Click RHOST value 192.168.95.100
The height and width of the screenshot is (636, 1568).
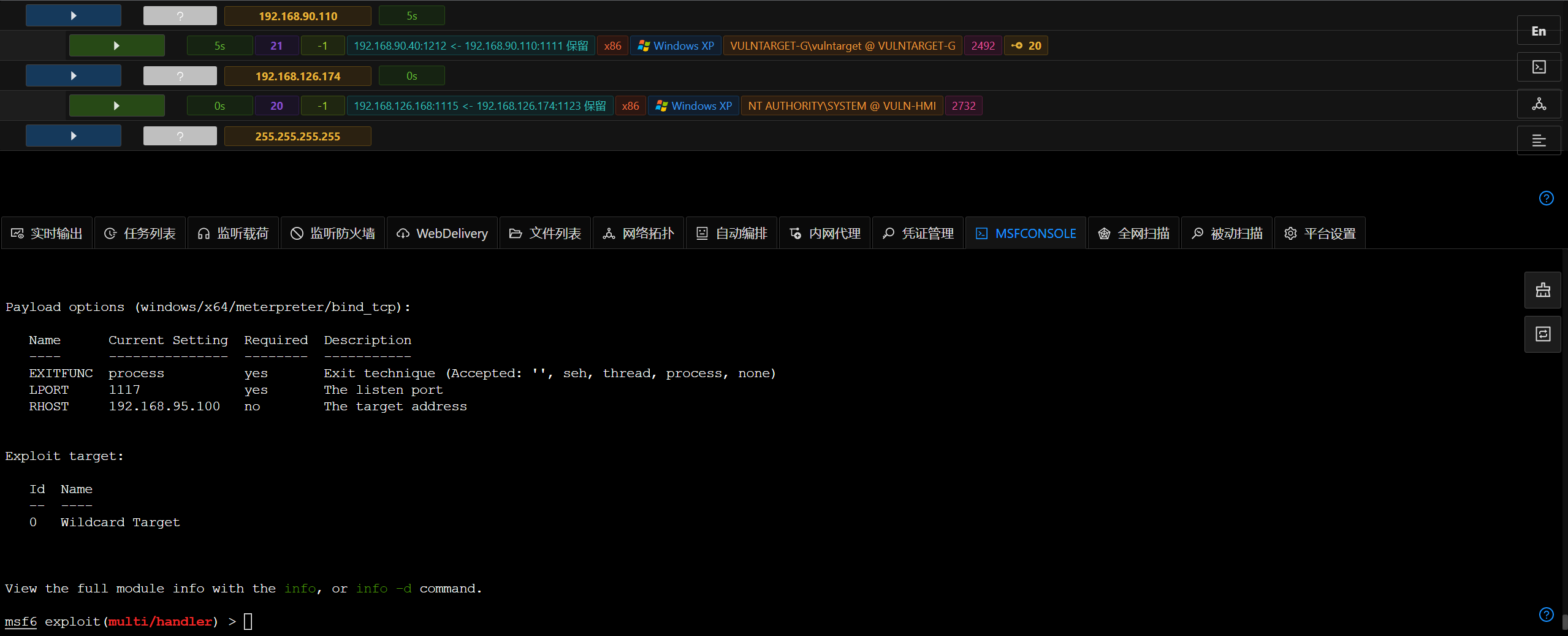164,407
